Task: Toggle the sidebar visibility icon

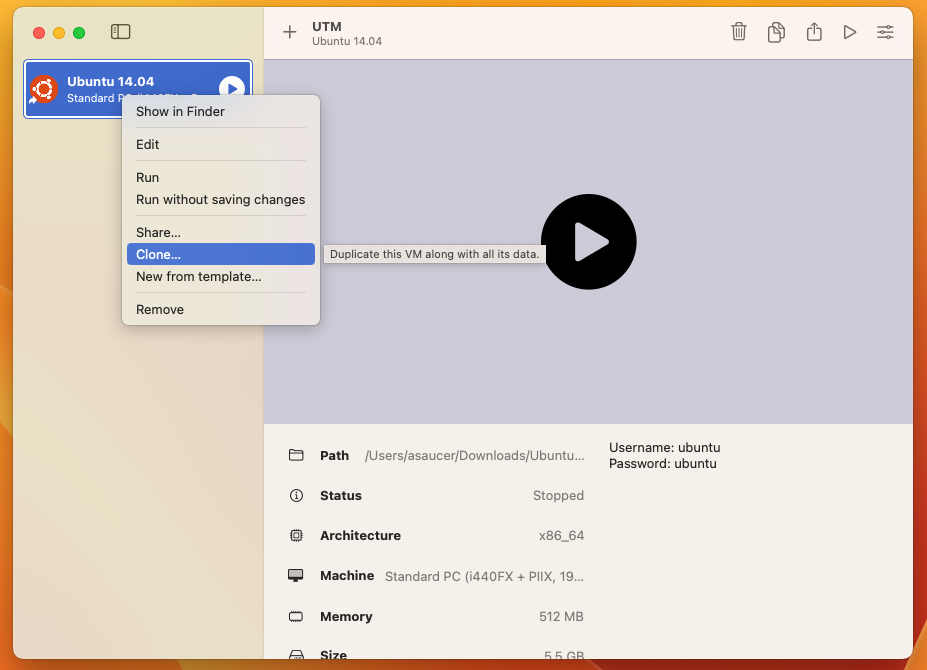Action: point(121,32)
